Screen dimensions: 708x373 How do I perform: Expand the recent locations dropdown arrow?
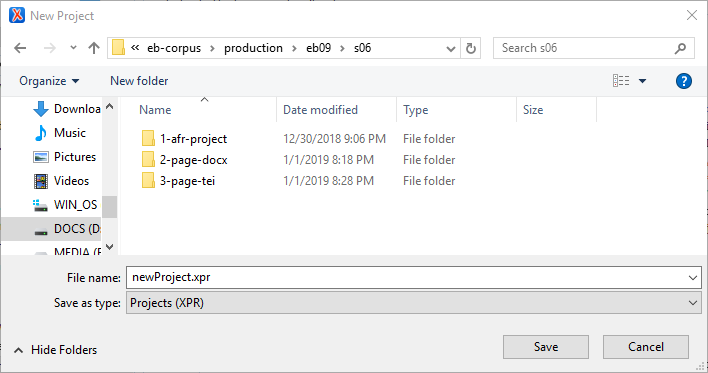click(x=73, y=47)
